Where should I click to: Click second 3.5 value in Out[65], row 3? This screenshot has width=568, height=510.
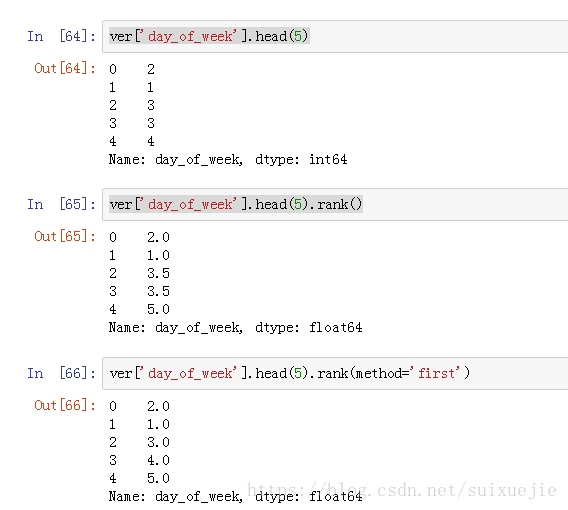(158, 291)
